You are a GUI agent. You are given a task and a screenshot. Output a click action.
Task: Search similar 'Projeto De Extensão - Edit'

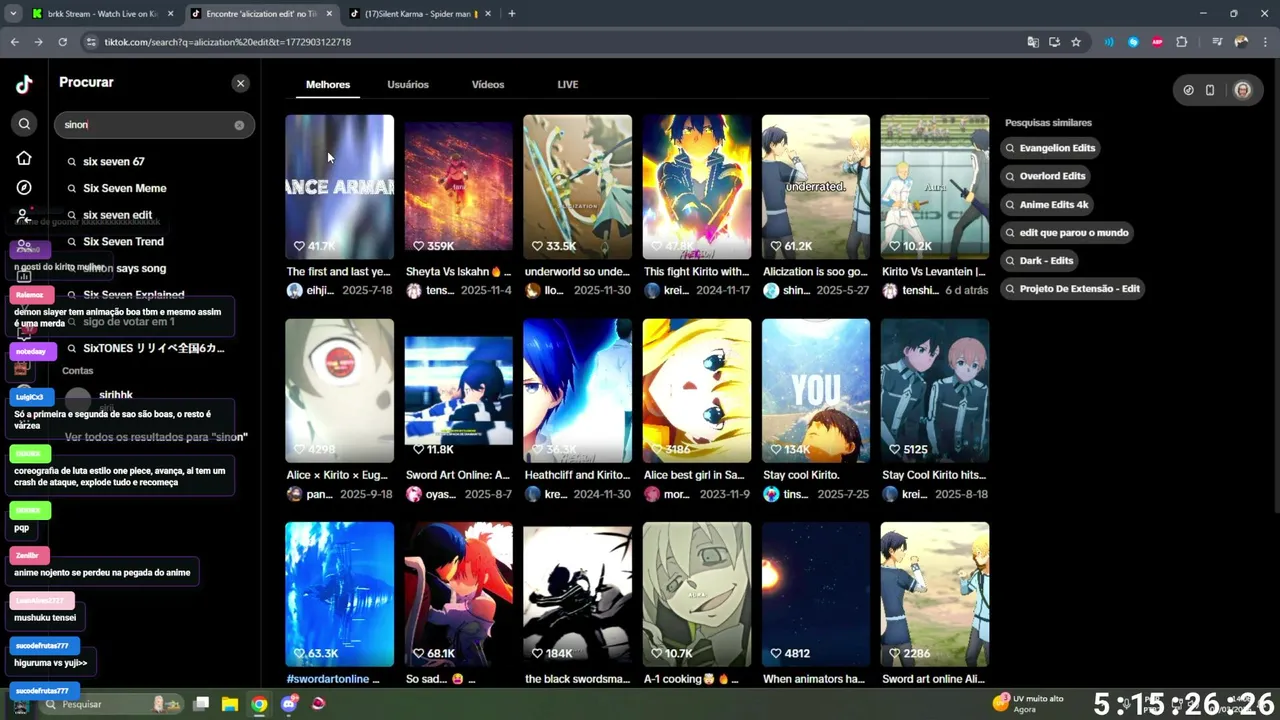1073,288
